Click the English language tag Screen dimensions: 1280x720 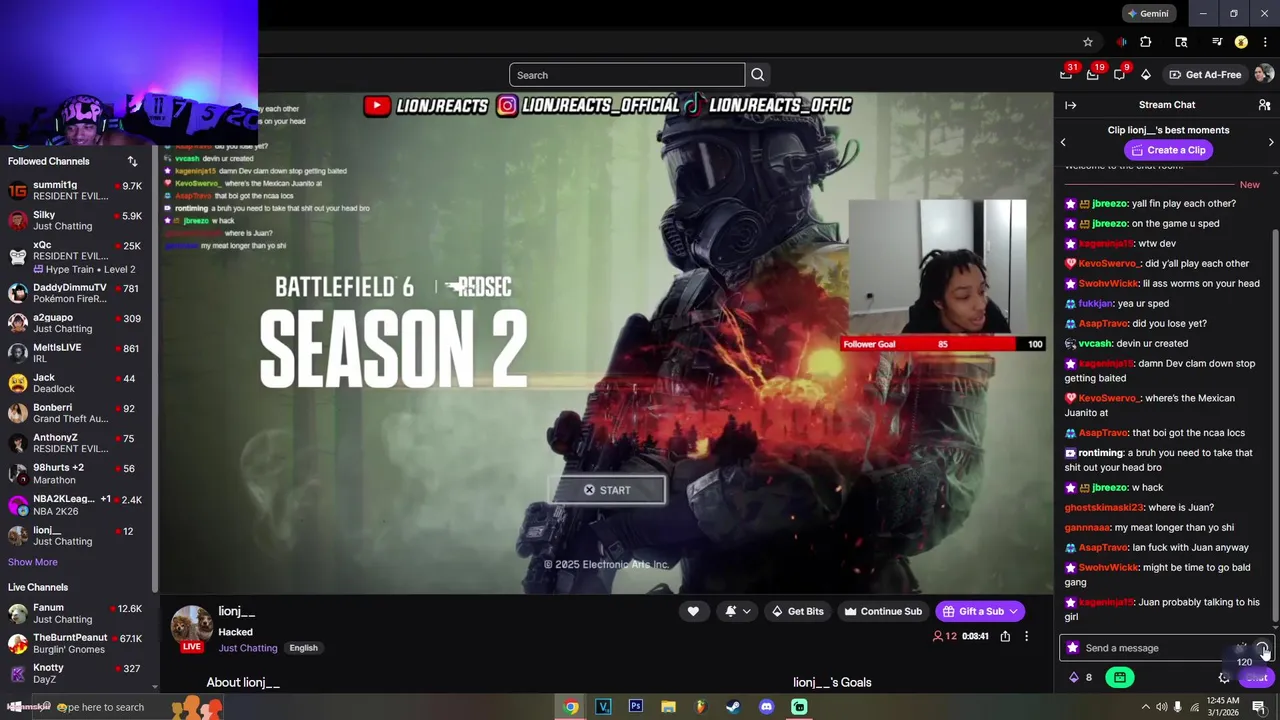point(303,648)
